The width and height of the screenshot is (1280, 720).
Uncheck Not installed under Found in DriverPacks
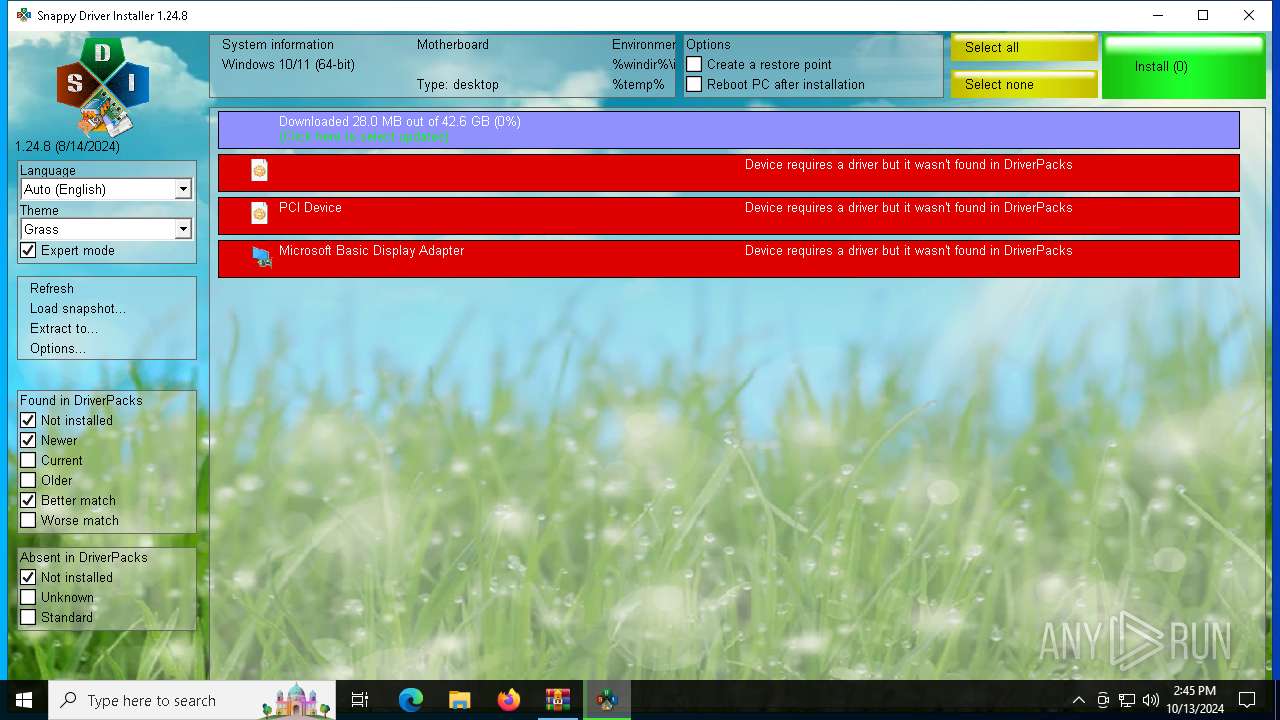tap(28, 420)
